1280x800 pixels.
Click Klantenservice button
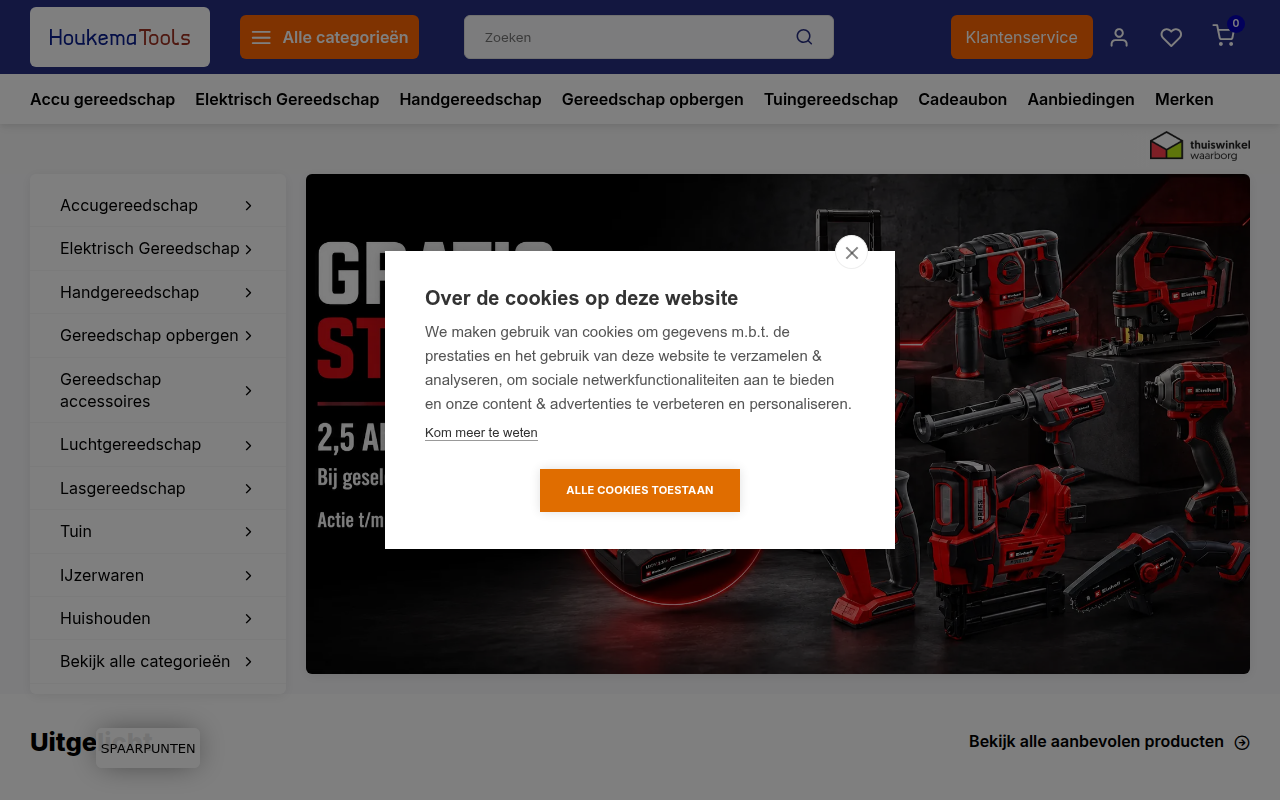click(1021, 37)
